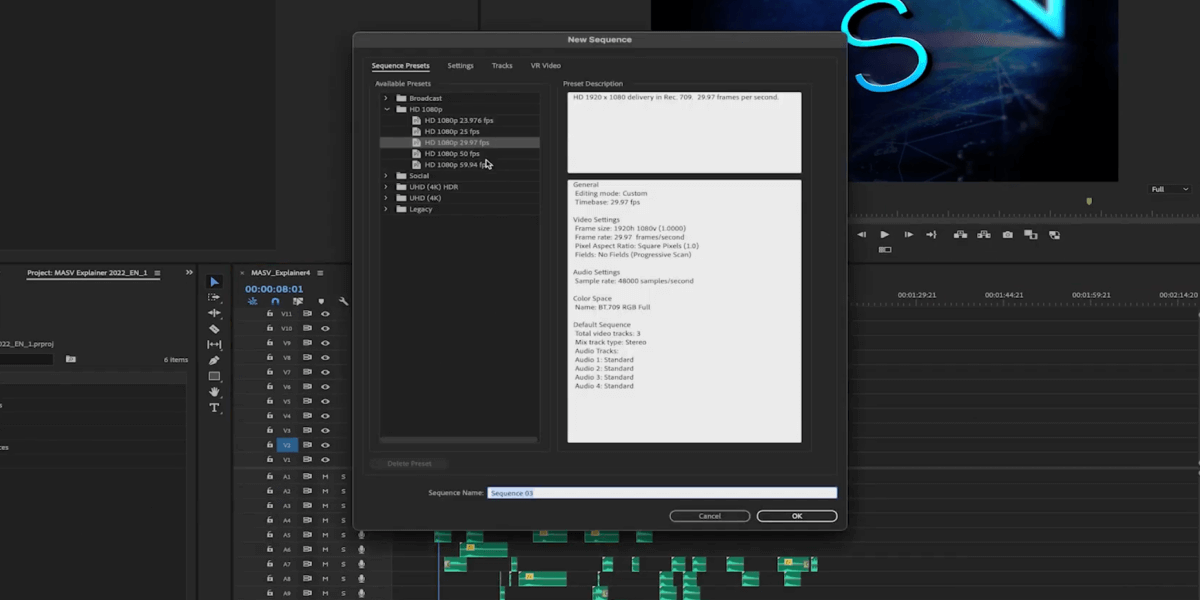Click voice-over microphone on track A6
The image size is (1200, 600).
coord(361,549)
